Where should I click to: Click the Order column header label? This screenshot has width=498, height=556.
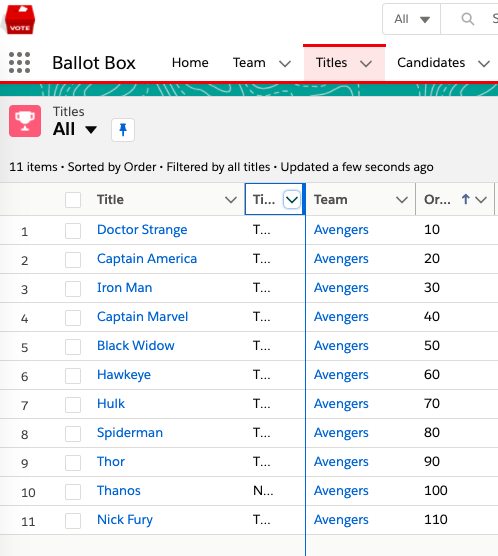tap(437, 200)
